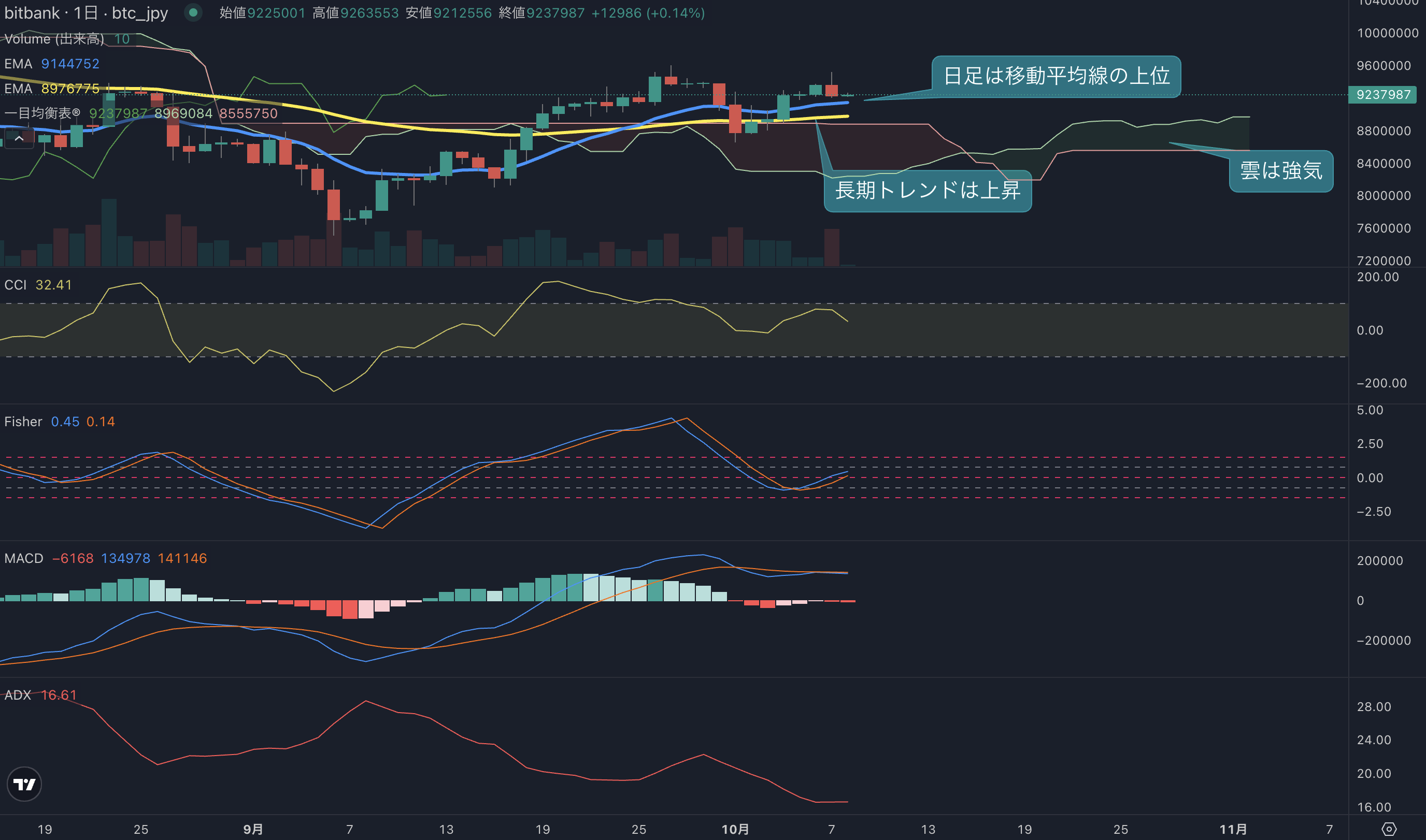Screen dimensions: 1426x840
Task: Select the CCI indicator label
Action: (x=16, y=285)
